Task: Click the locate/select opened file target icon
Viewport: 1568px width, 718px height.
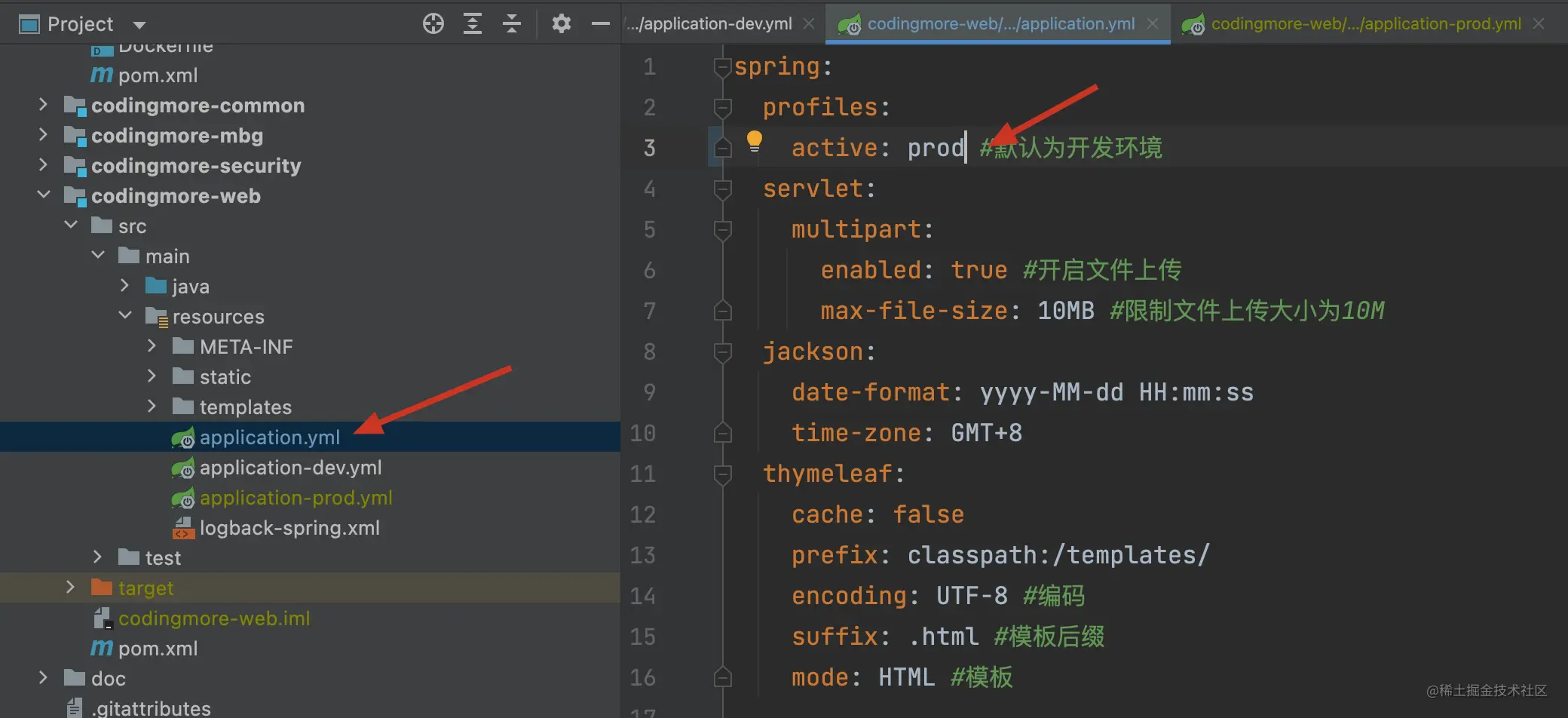Action: click(x=433, y=23)
